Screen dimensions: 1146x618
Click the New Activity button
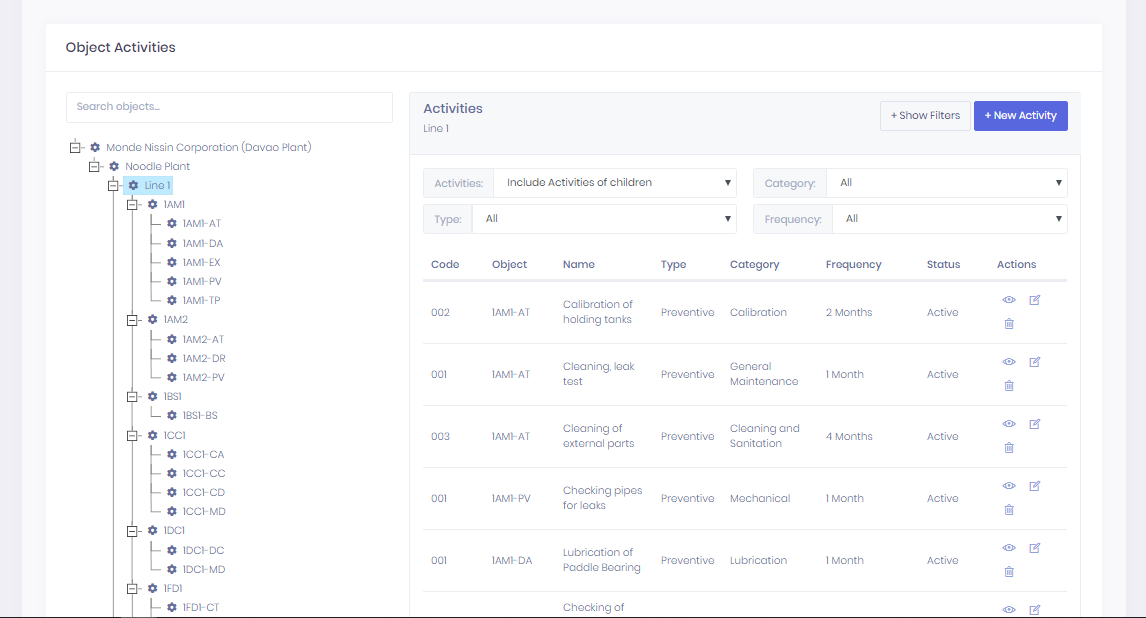(x=1020, y=116)
